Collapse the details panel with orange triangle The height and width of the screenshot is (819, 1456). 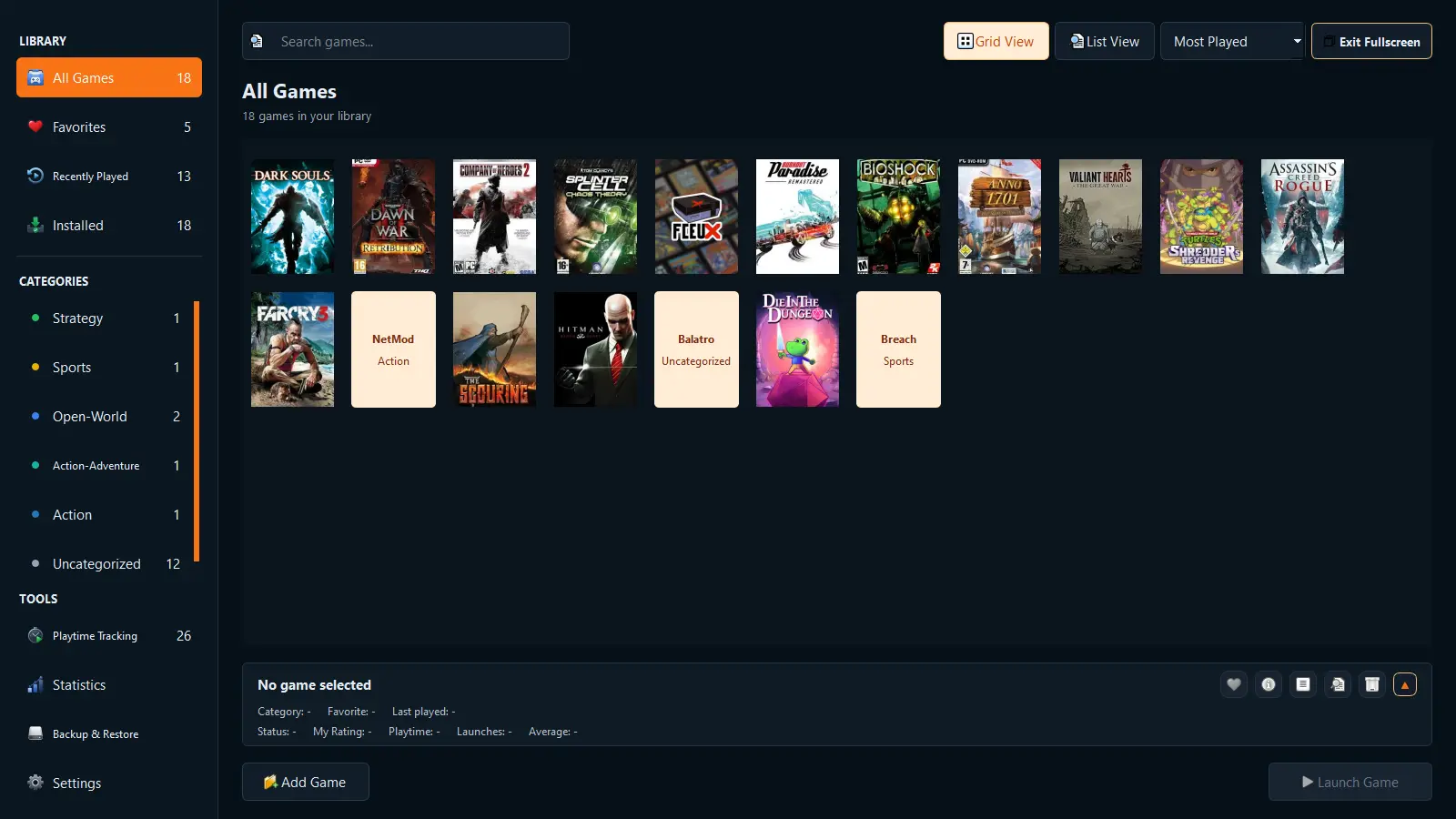point(1405,684)
